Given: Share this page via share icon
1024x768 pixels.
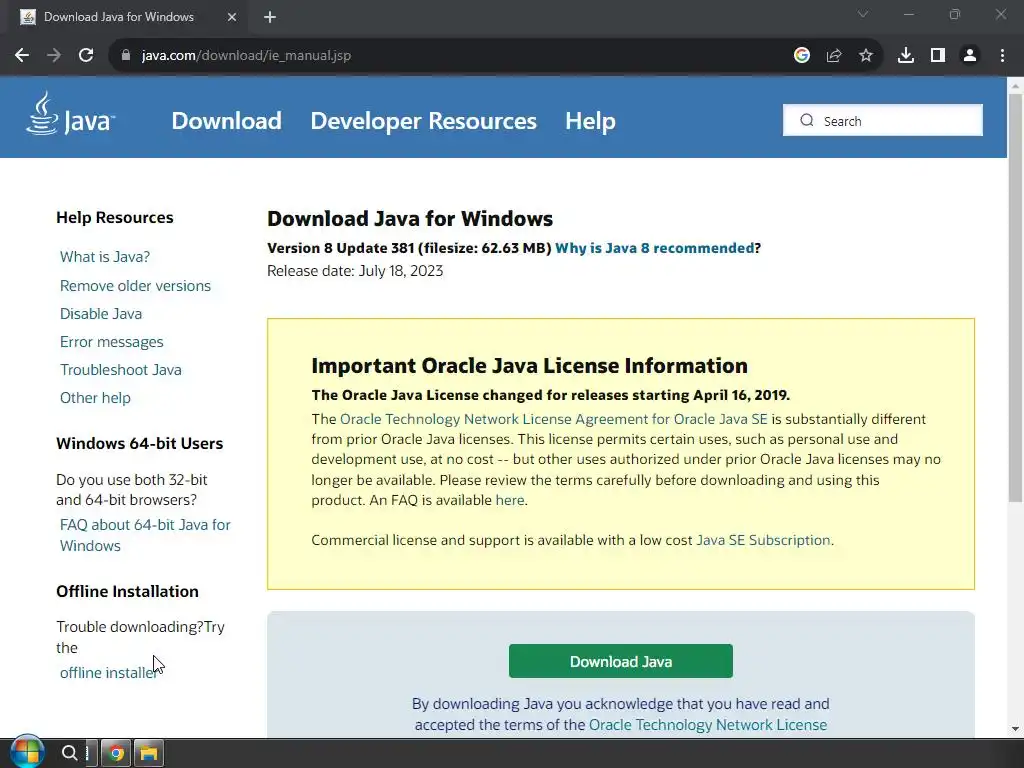Looking at the screenshot, I should pyautogui.click(x=834, y=56).
